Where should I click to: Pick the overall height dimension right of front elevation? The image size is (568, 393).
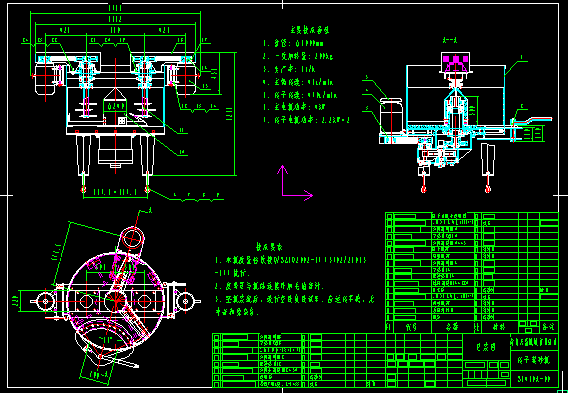[x=231, y=114]
